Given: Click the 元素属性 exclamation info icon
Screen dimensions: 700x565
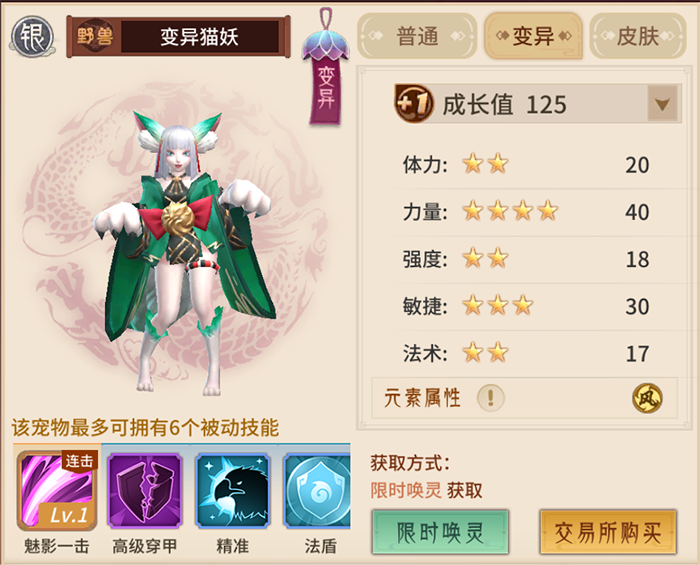Looking at the screenshot, I should pos(491,397).
